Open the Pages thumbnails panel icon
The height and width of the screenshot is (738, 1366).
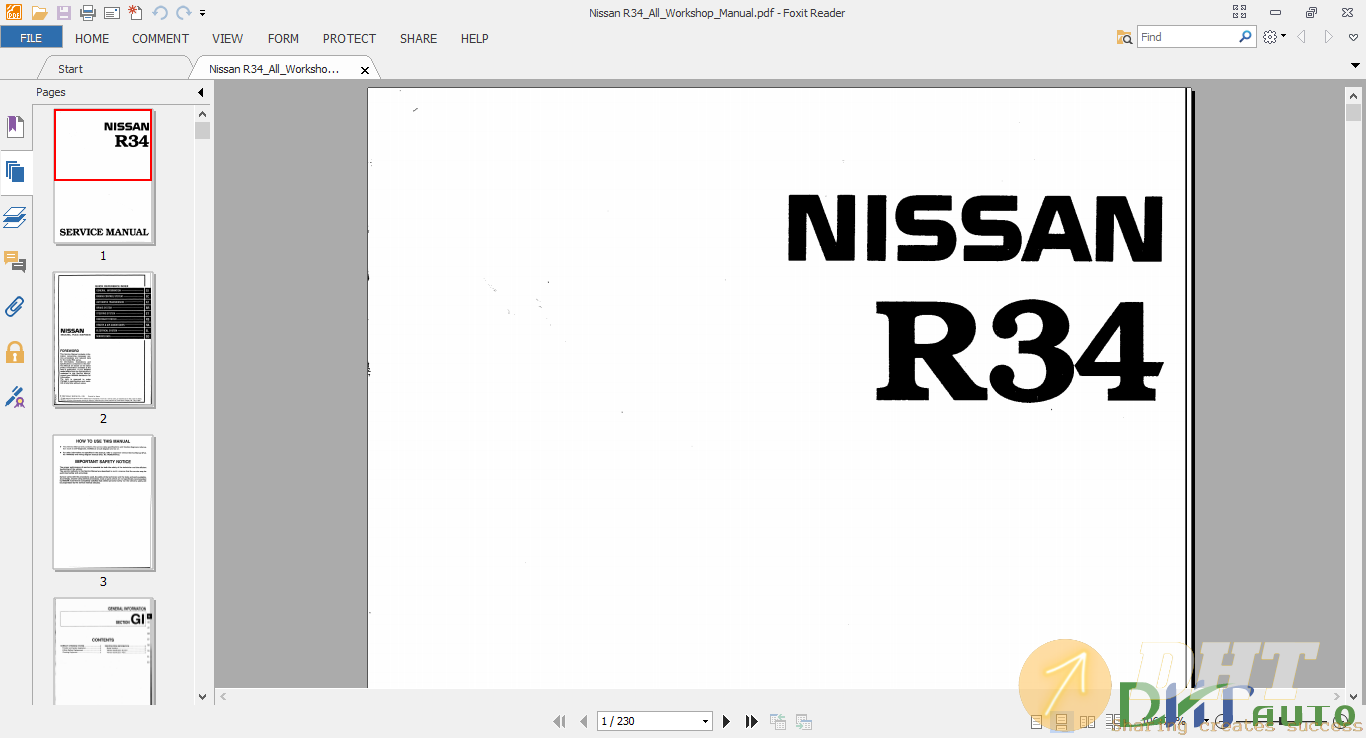click(15, 171)
